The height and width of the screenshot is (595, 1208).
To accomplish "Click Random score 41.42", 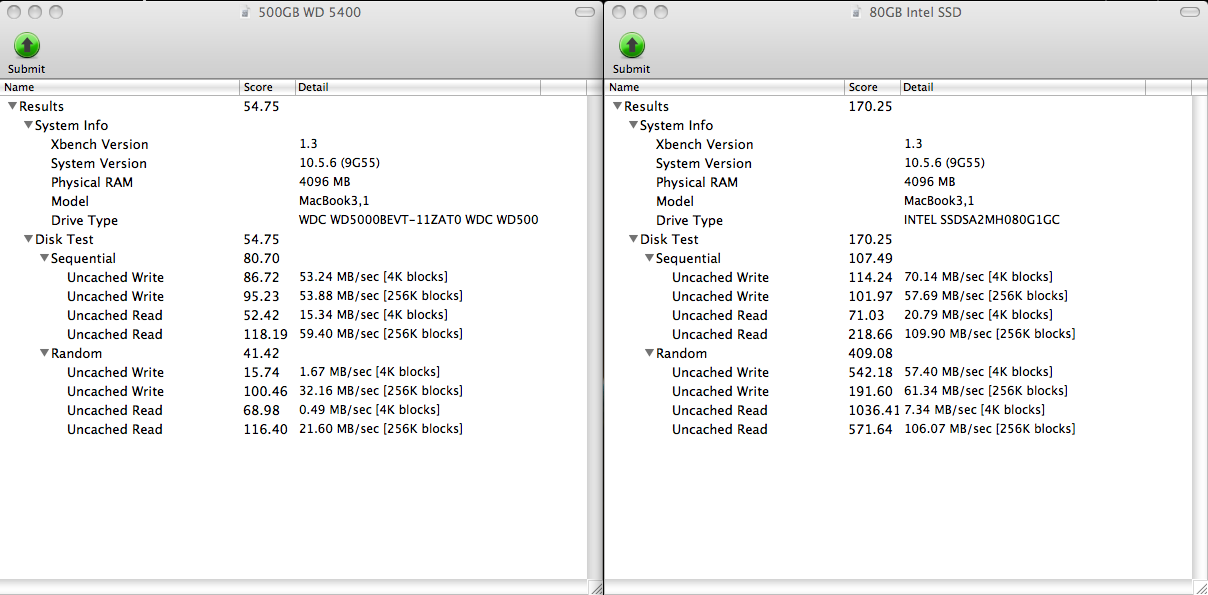I will pos(261,353).
